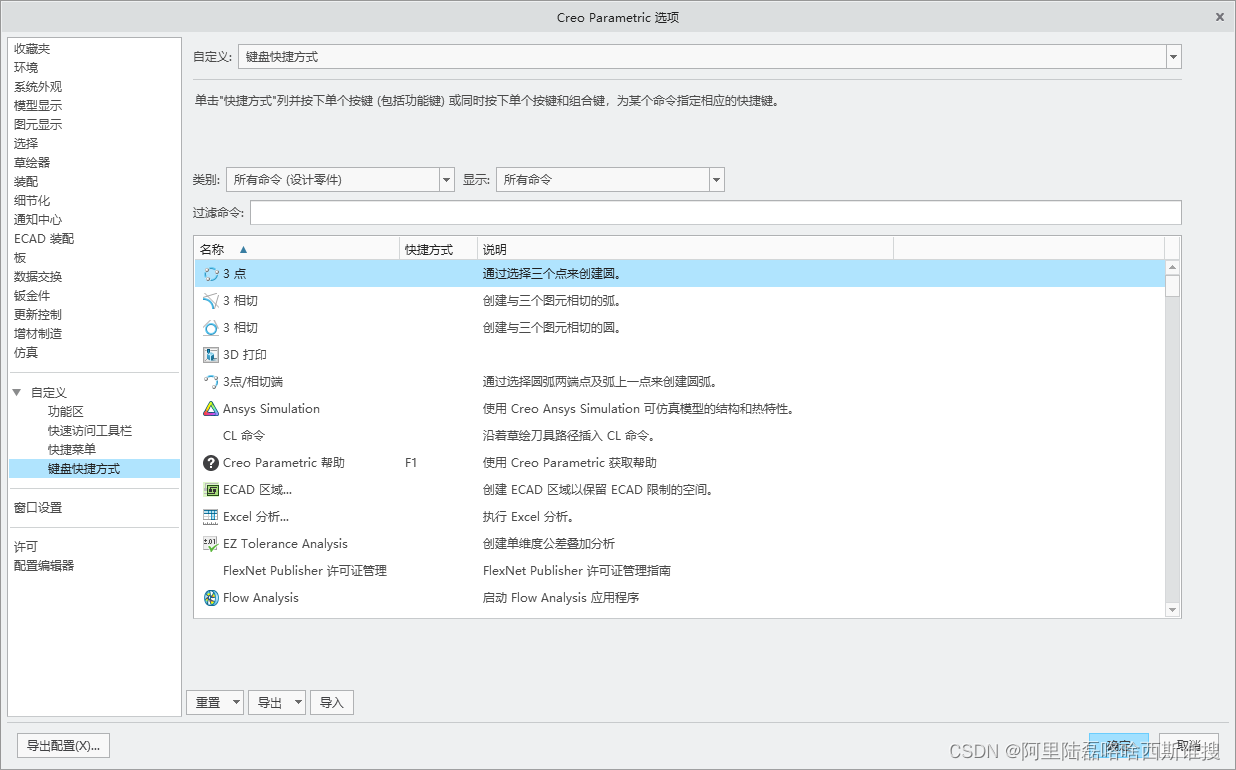
Task: Select 收藏夹 in the left panel
Action: click(32, 48)
